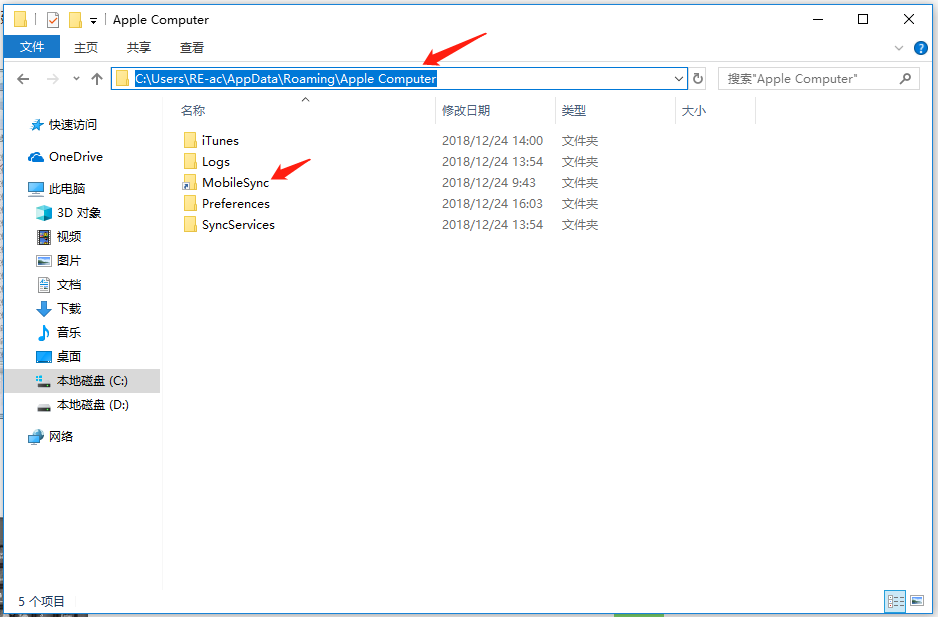938x617 pixels.
Task: Click the search magnifier icon
Action: click(x=906, y=78)
